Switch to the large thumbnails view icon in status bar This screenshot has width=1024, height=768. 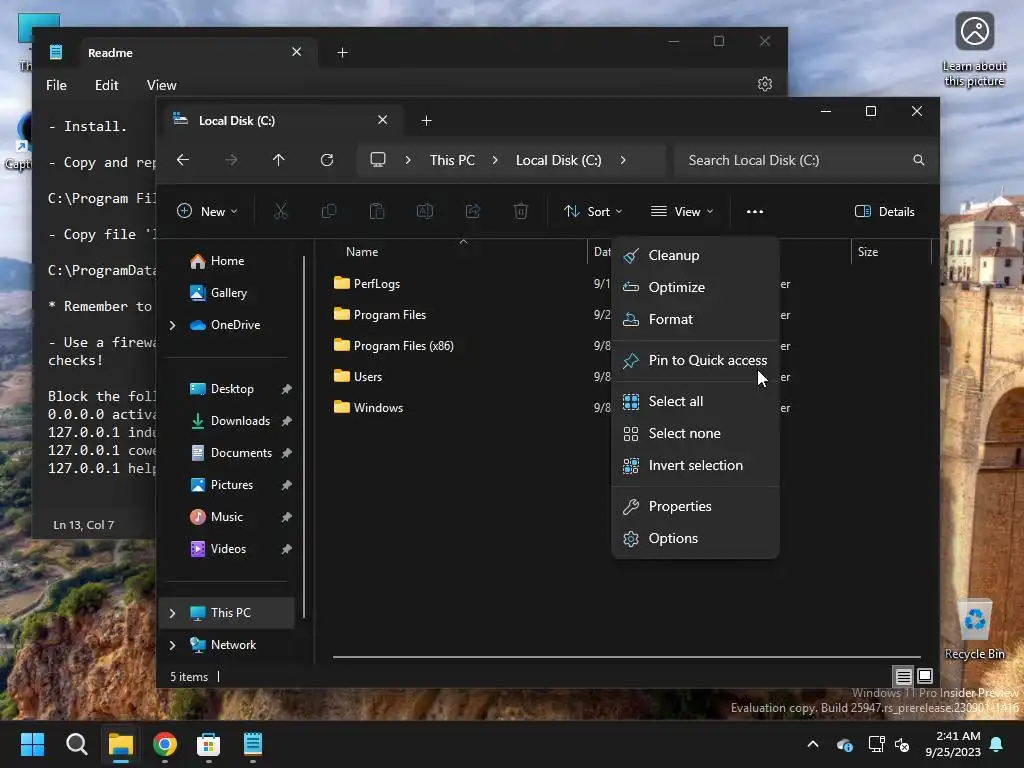click(x=925, y=676)
